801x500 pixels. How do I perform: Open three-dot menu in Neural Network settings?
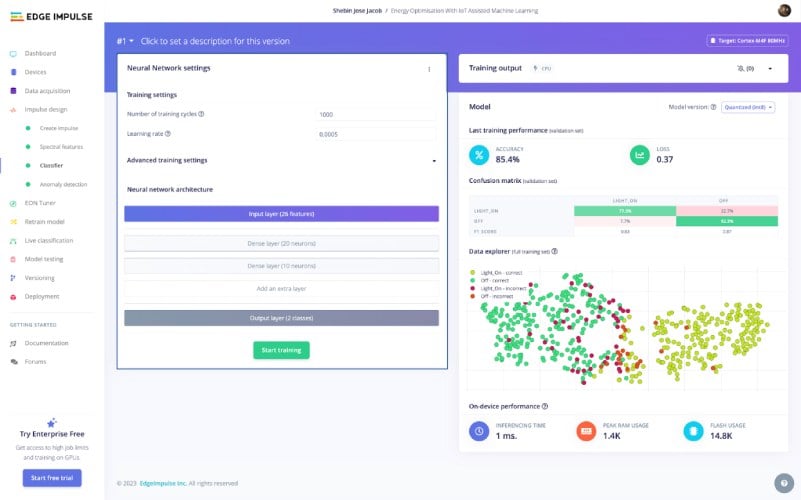click(429, 69)
